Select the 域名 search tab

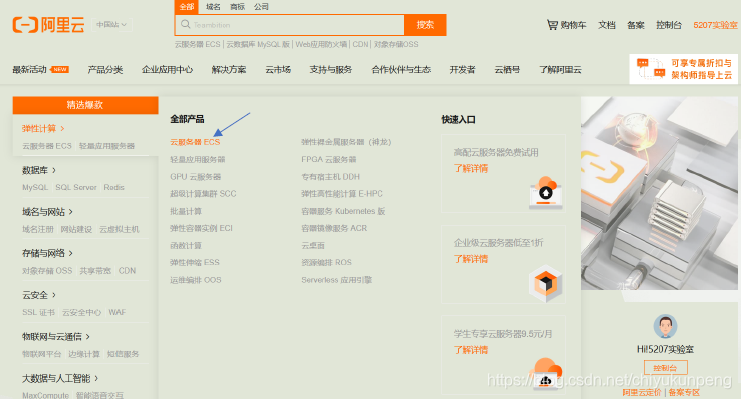[x=213, y=7]
